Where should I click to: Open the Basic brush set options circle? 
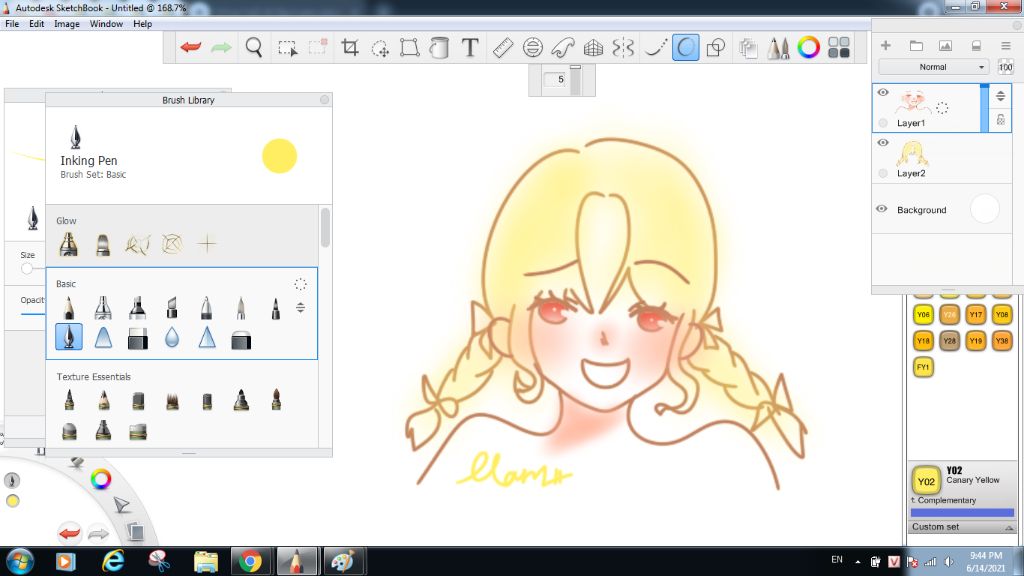[300, 284]
